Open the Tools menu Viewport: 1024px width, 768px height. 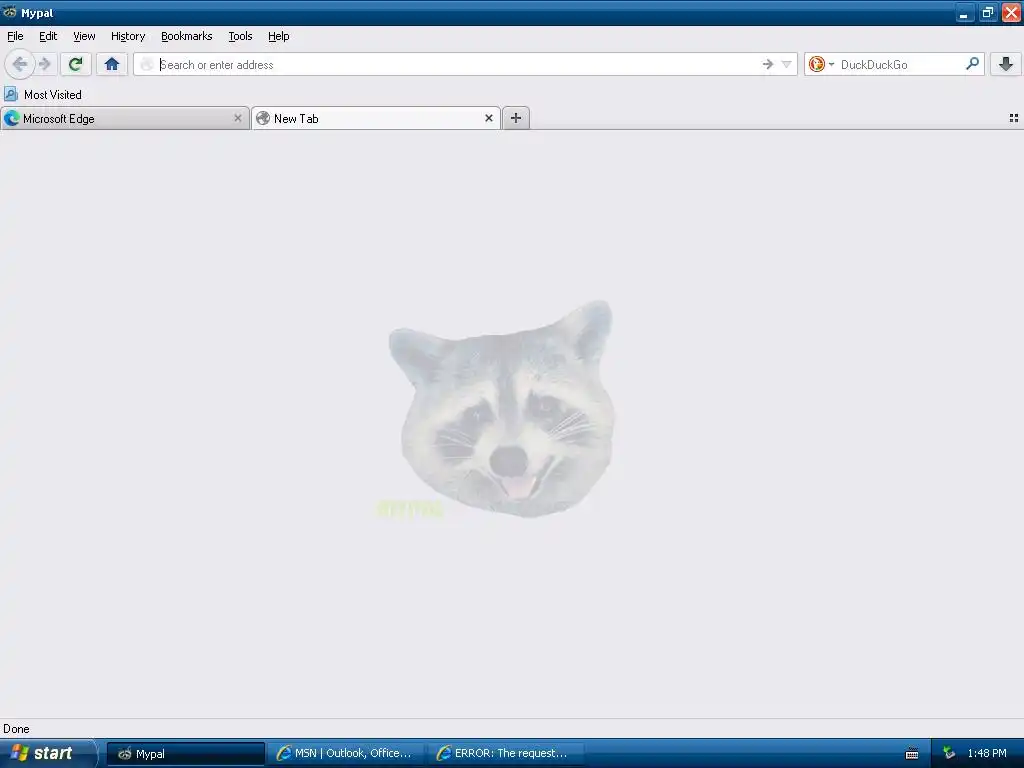point(240,36)
